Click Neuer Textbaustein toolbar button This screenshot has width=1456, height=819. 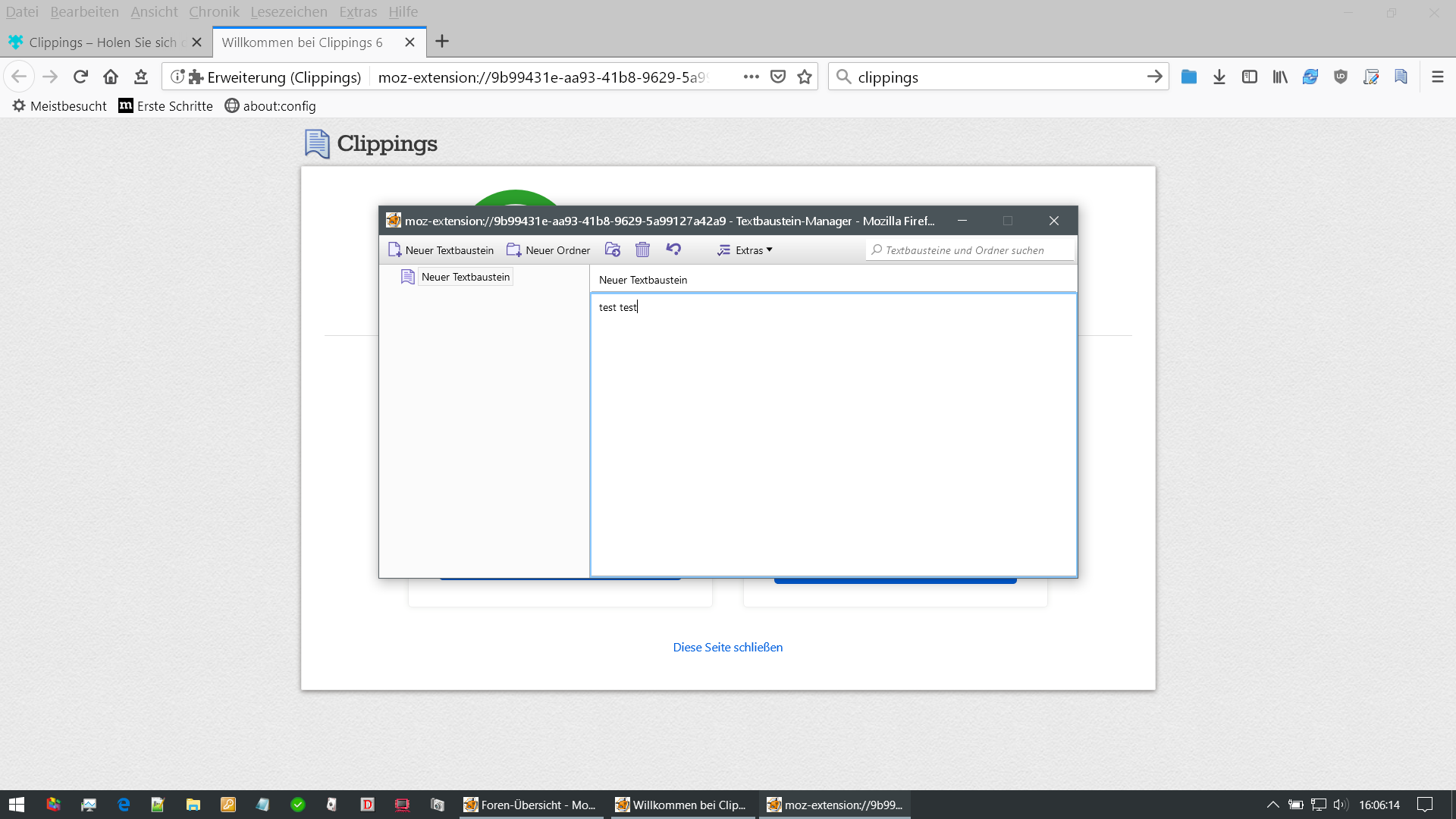point(441,250)
